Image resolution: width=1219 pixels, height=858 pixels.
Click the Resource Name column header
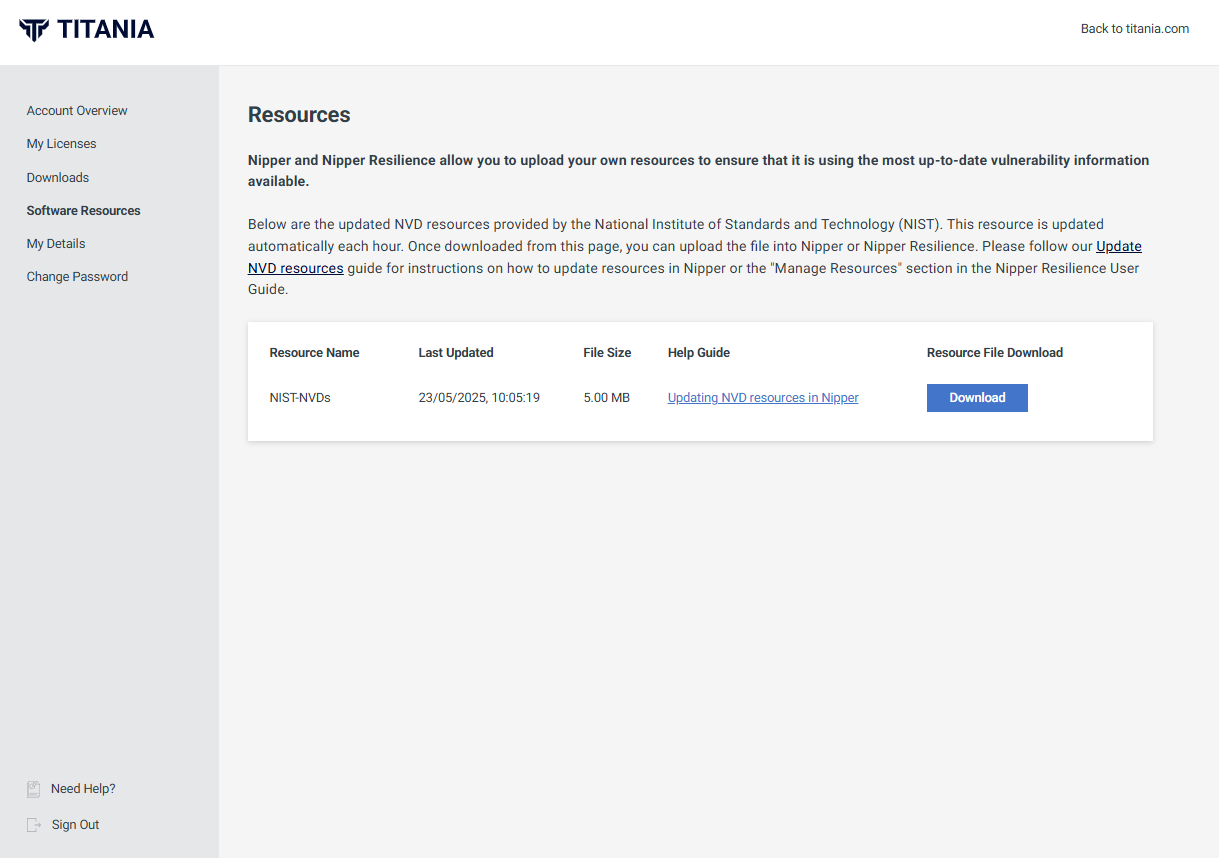click(315, 353)
